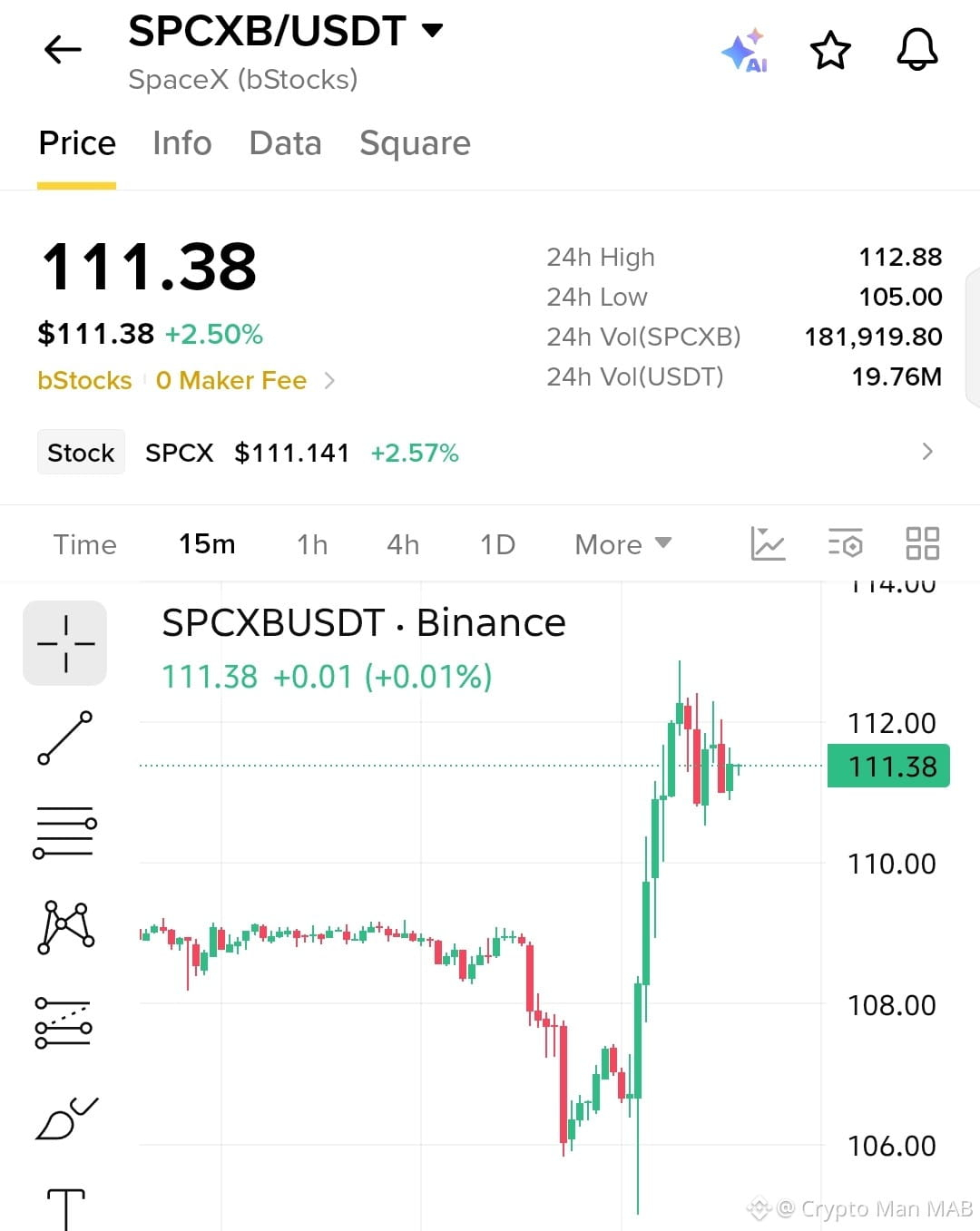This screenshot has width=980, height=1231.
Task: Click the 110.00 price axis label
Action: (x=891, y=864)
